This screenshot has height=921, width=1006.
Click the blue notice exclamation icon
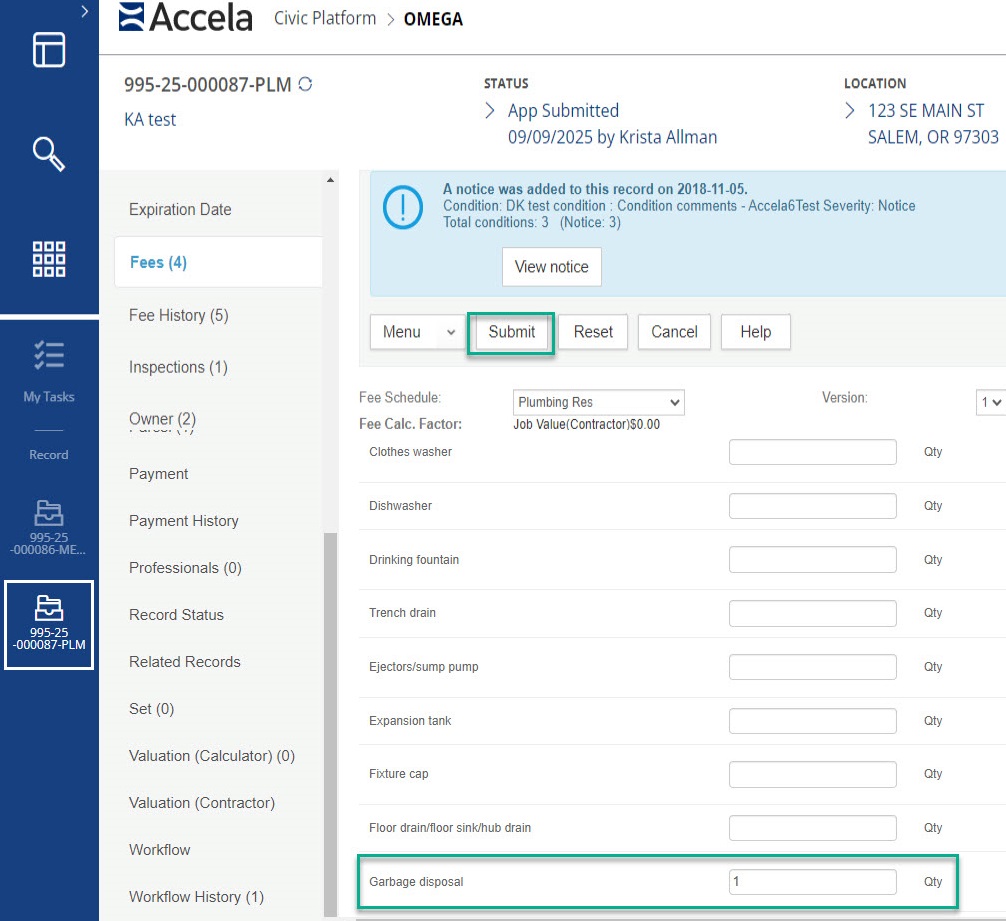pos(403,208)
